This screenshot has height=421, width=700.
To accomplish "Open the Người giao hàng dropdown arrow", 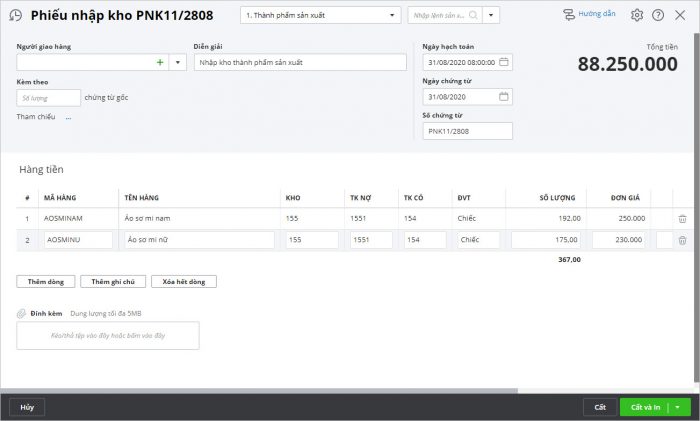I will coord(177,62).
